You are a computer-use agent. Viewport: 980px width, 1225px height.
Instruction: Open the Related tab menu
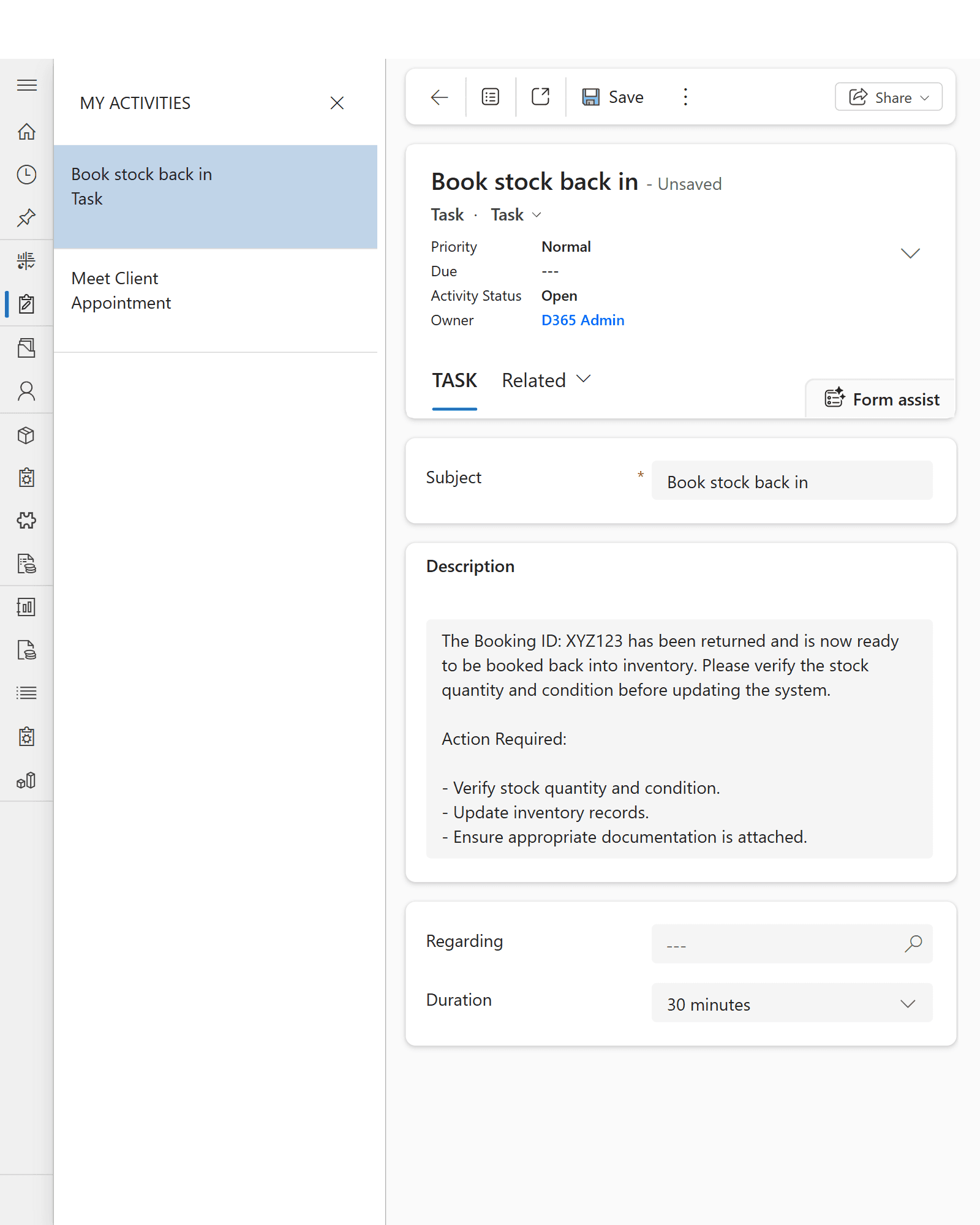tap(546, 380)
